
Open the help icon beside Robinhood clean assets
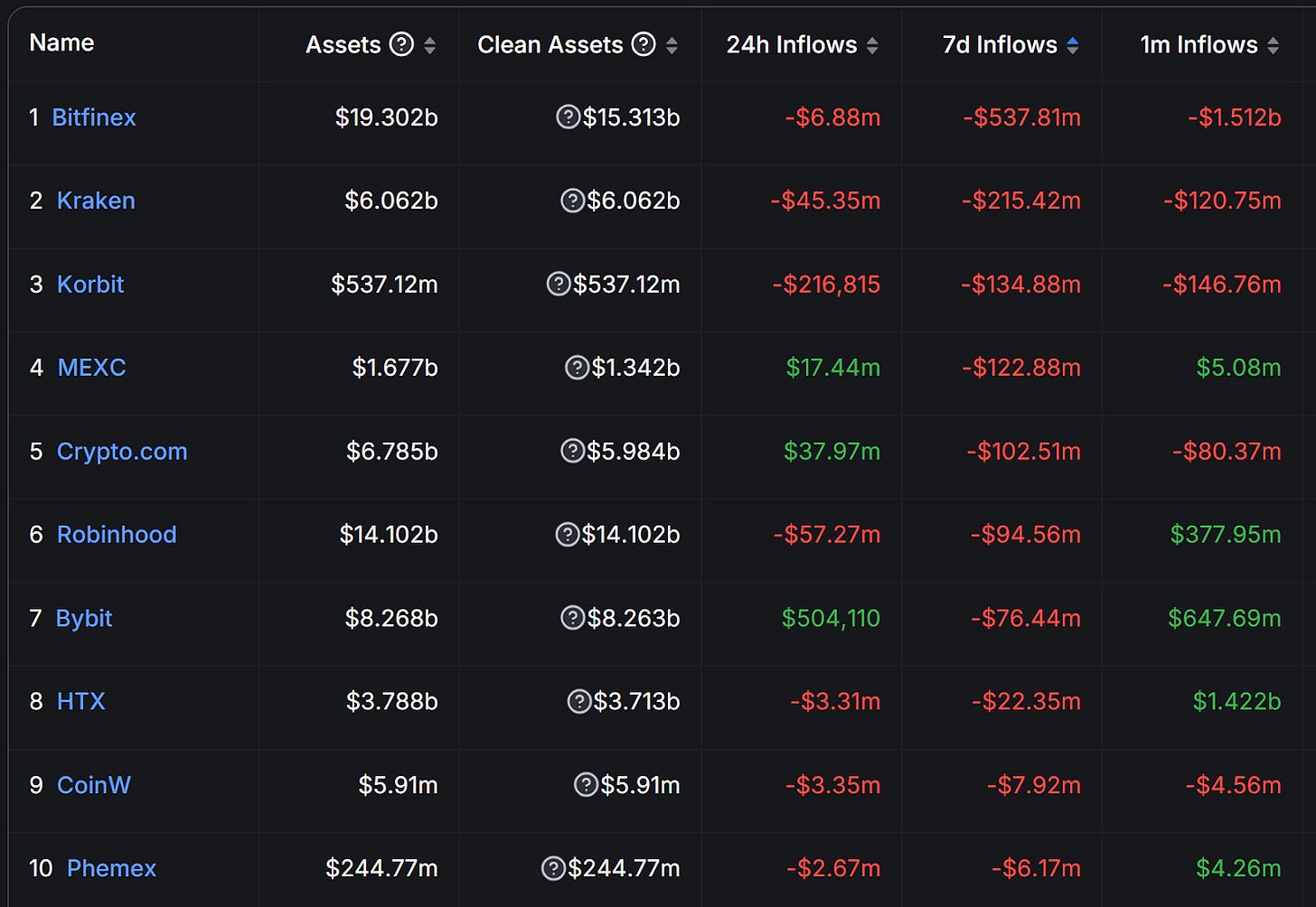567,534
